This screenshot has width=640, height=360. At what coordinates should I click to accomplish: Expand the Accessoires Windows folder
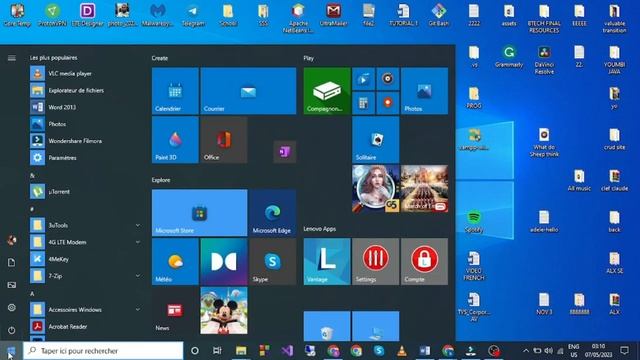point(138,309)
